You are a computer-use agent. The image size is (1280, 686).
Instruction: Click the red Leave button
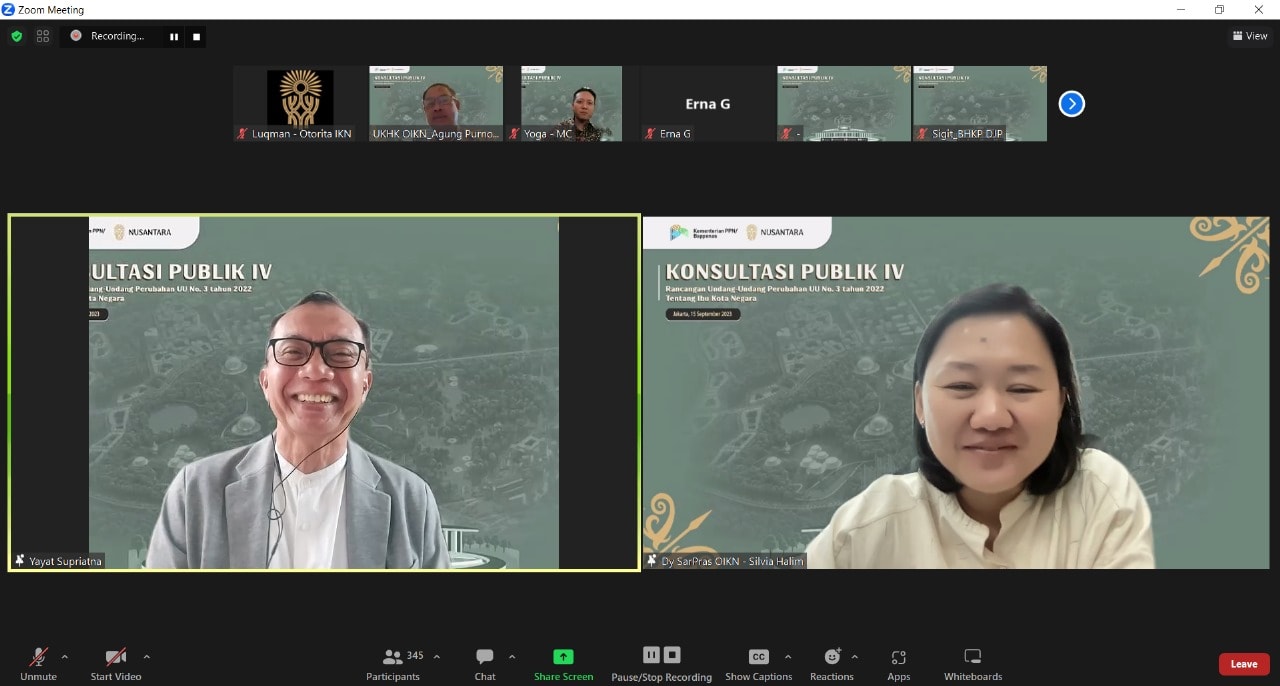coord(1243,664)
